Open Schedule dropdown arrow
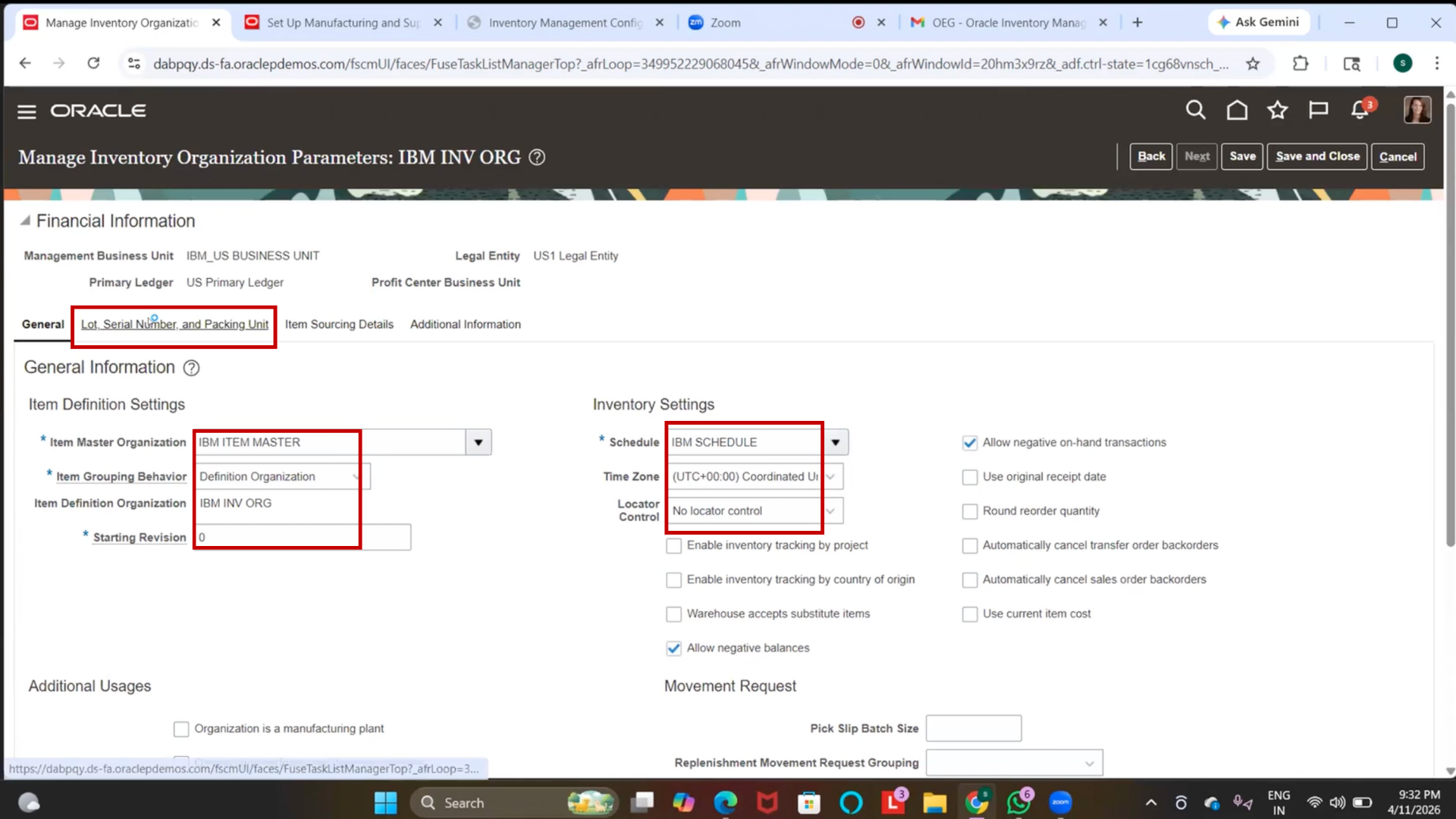Viewport: 1456px width, 819px height. 835,442
